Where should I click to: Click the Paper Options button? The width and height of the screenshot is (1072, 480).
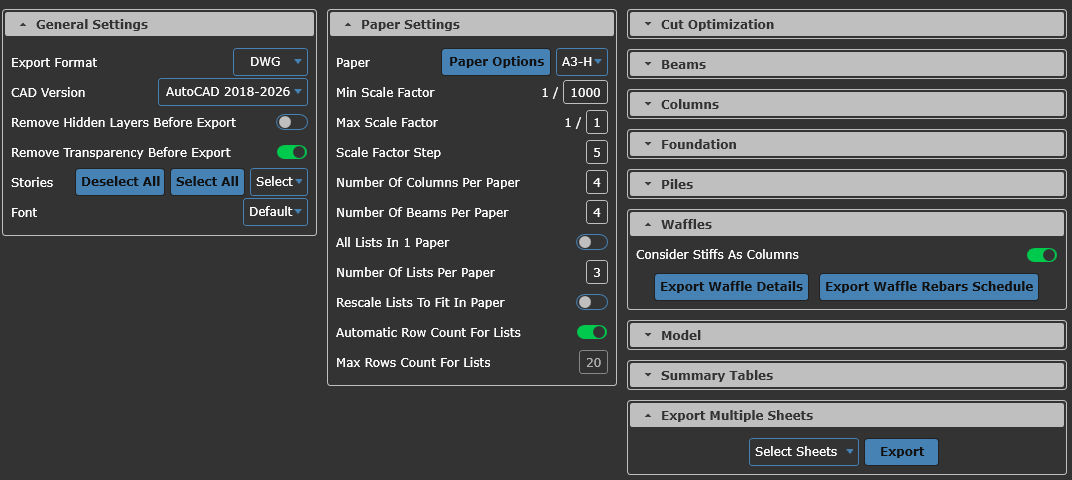tap(496, 62)
